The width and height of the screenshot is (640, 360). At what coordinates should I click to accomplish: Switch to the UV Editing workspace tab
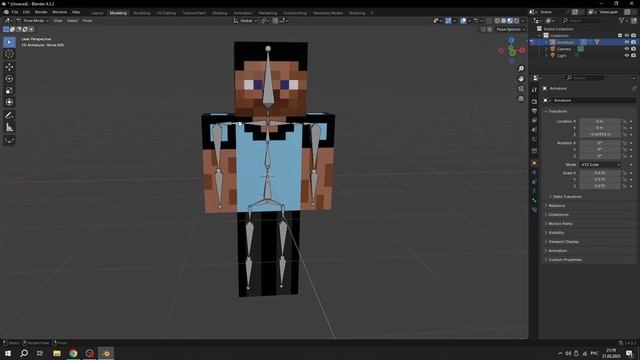166,13
